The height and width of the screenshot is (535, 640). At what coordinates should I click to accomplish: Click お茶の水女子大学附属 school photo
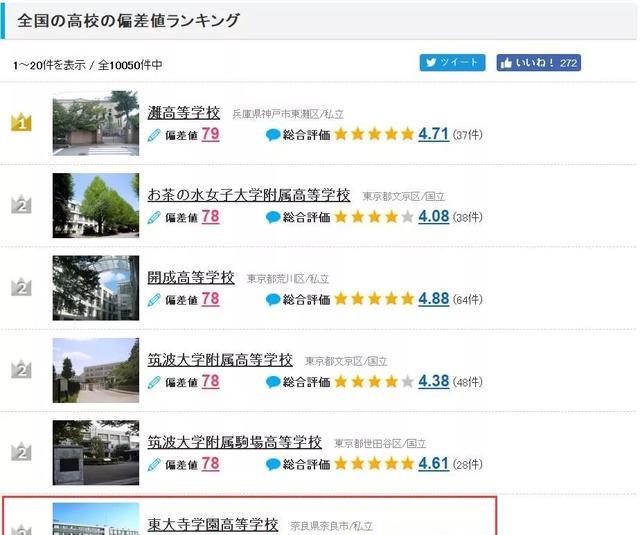(96, 206)
